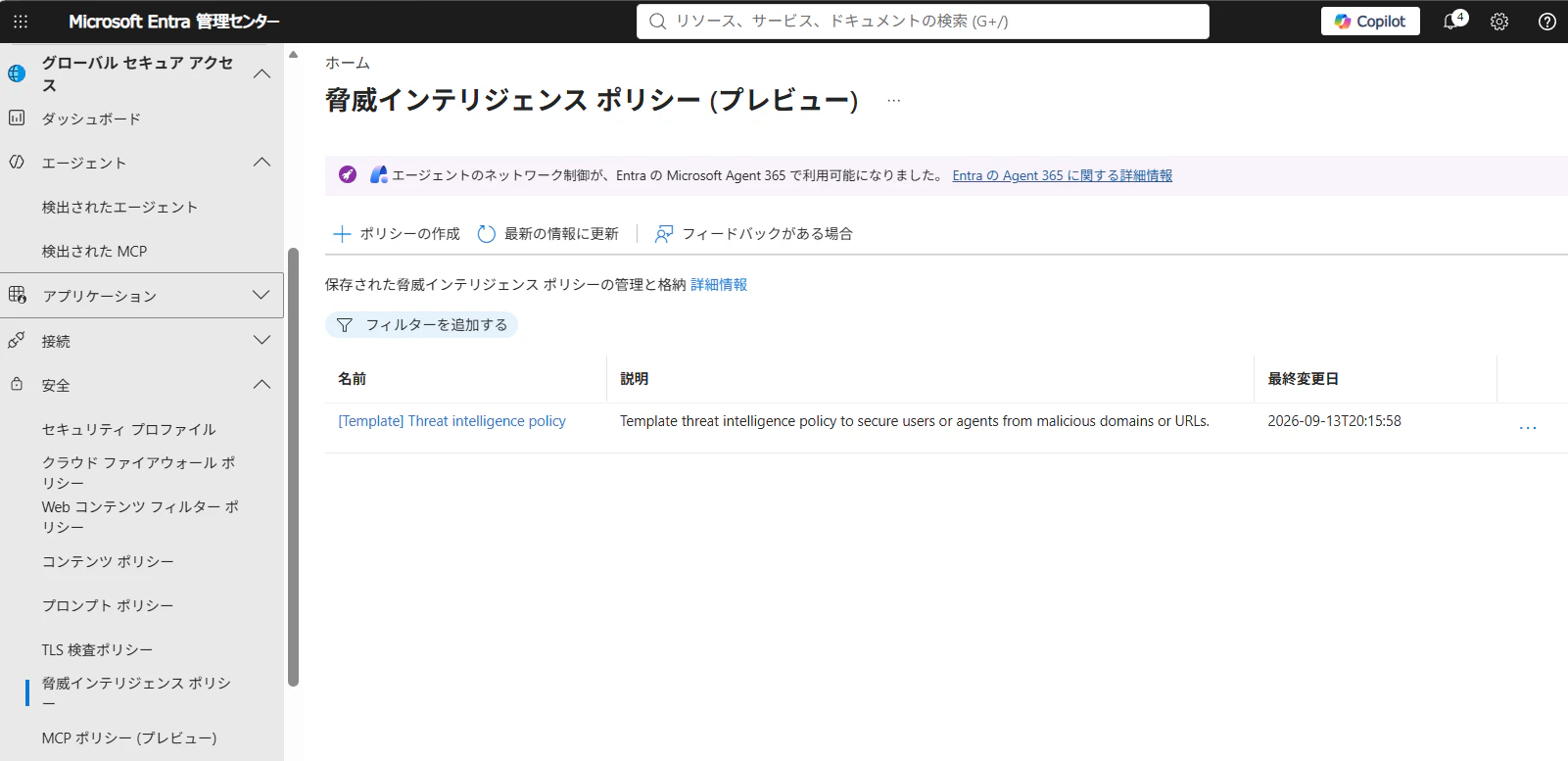Screen dimensions: 1568x761
Task: Go to TLS 検査ポリシー in sidebar
Action: 97,649
